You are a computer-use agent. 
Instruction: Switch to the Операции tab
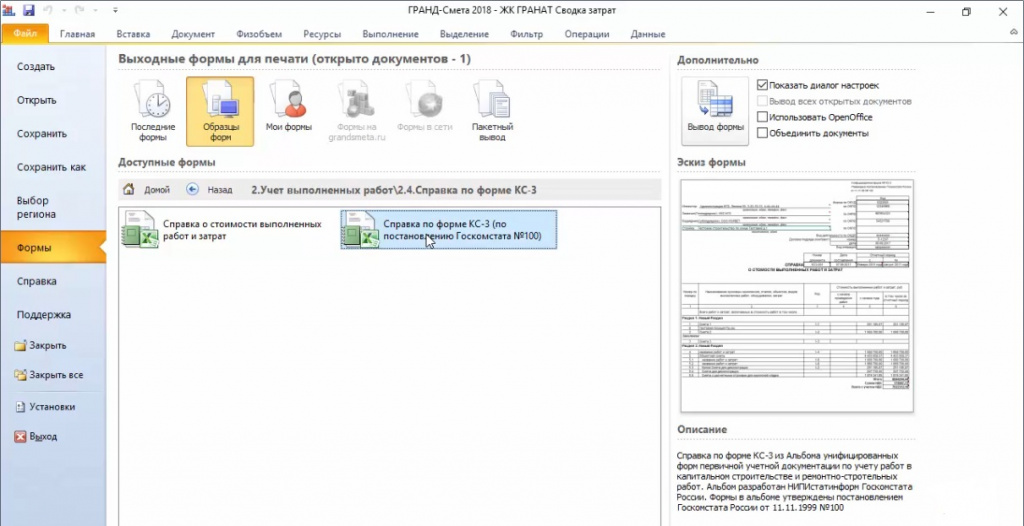tap(586, 34)
